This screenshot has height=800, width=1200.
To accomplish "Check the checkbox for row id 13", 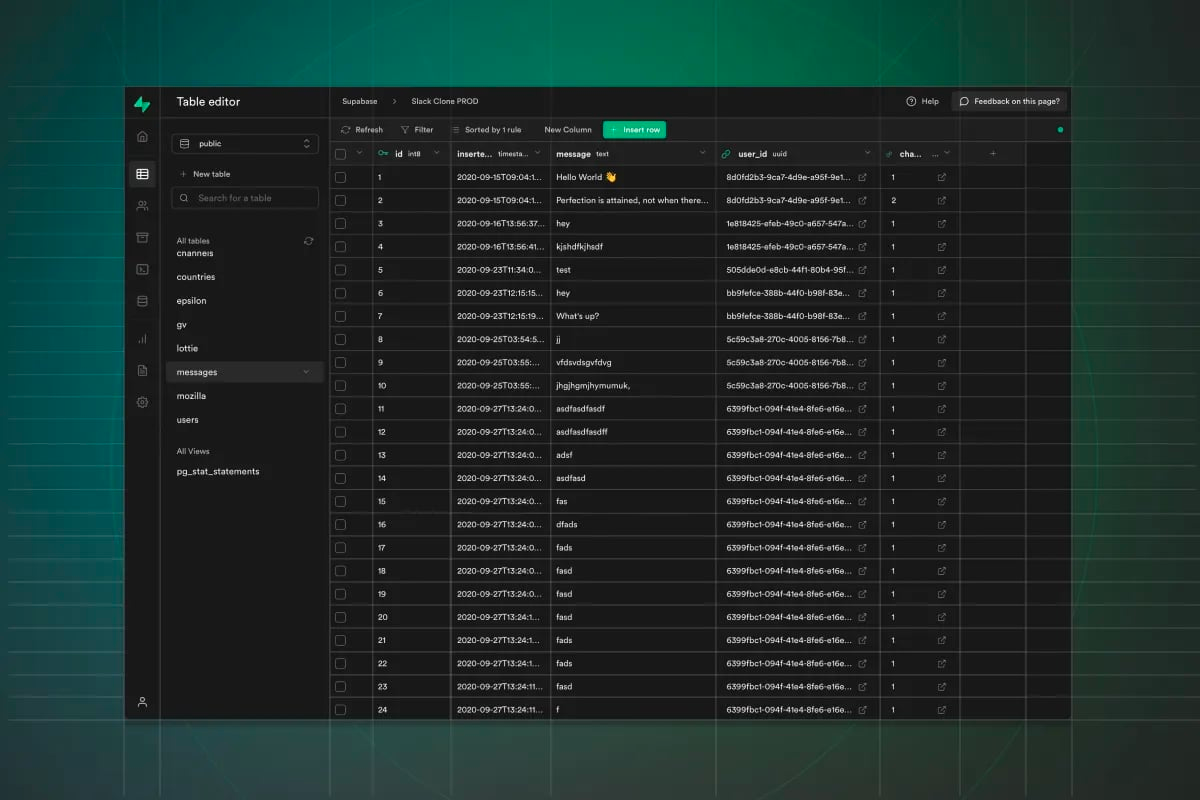I will pyautogui.click(x=341, y=455).
